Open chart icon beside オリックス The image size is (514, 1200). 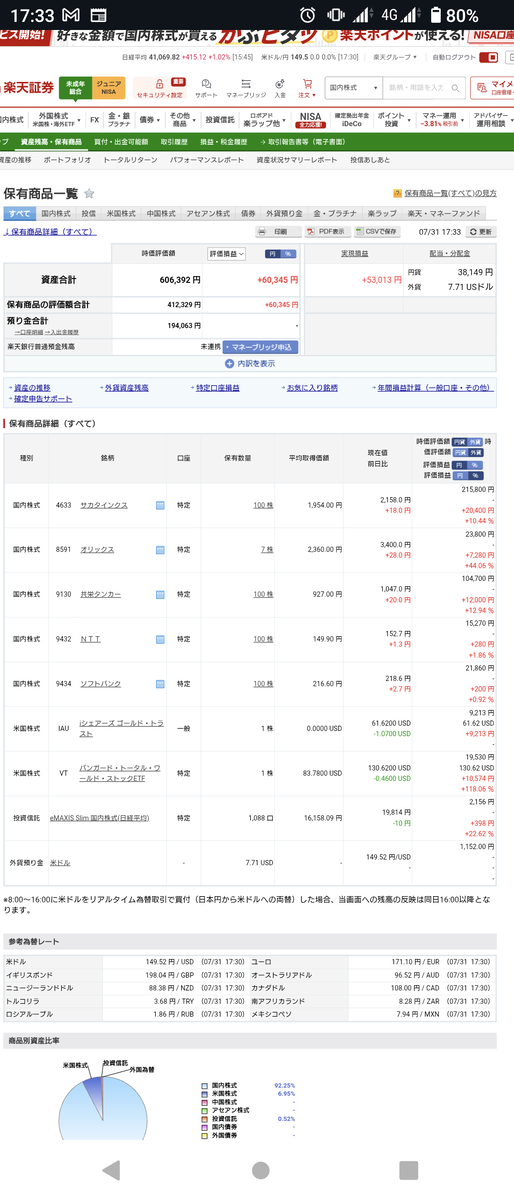tap(160, 550)
